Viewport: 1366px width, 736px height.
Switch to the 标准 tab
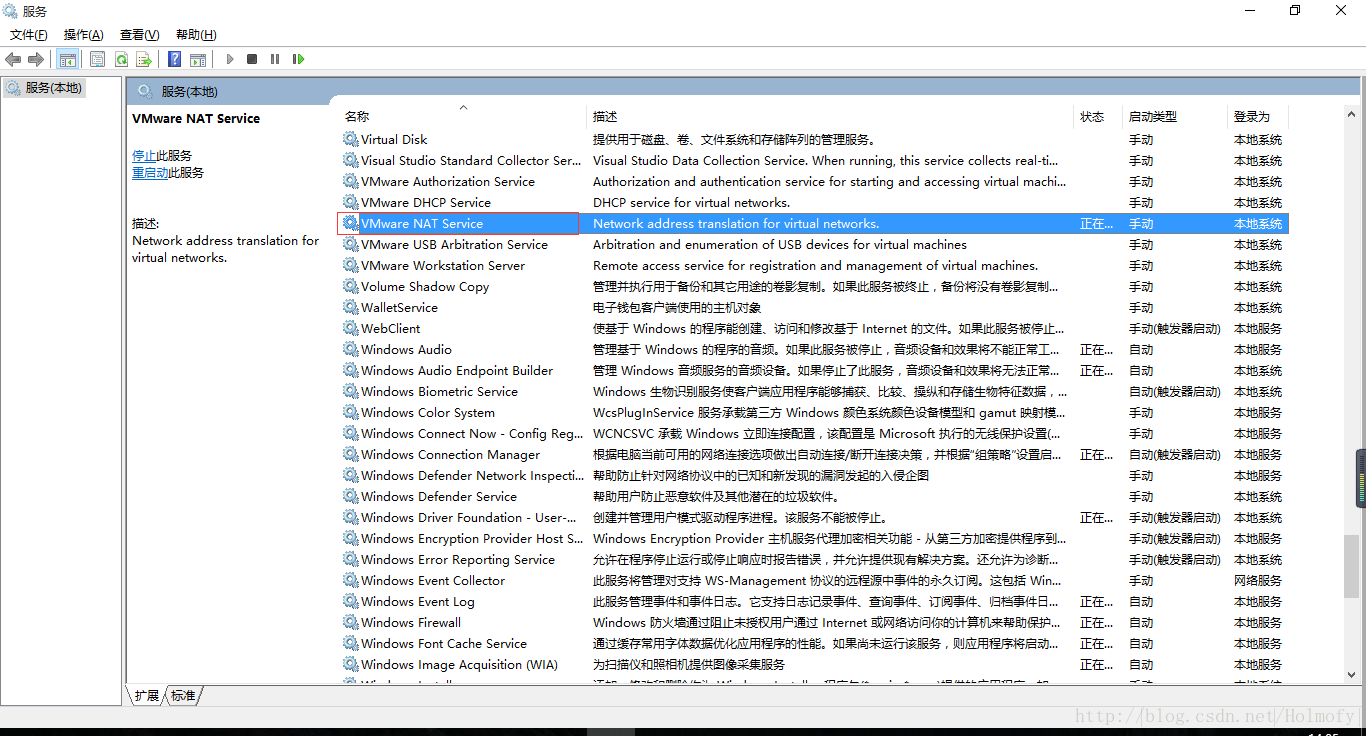(x=183, y=695)
